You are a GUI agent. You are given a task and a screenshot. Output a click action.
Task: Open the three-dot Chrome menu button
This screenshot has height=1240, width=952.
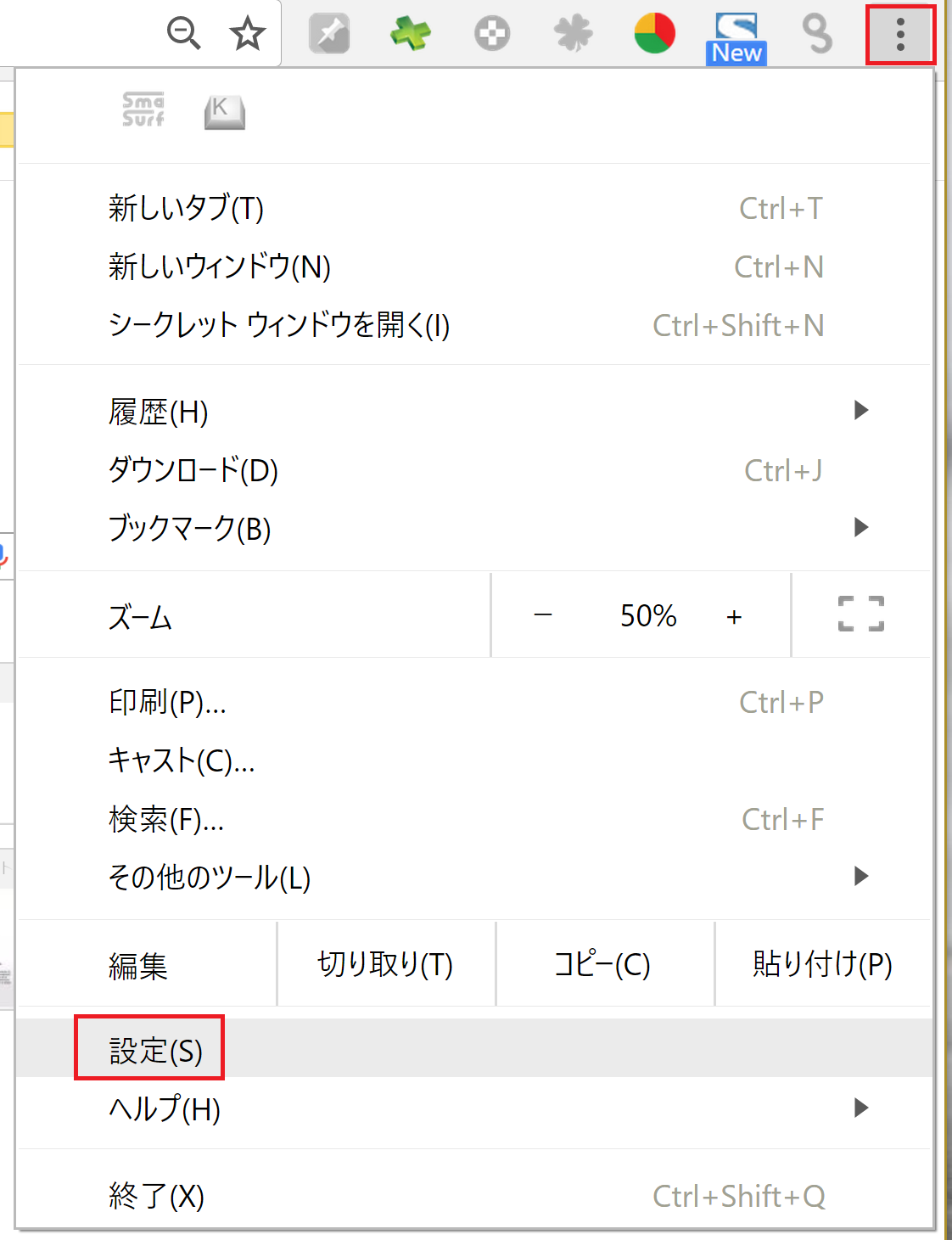900,34
